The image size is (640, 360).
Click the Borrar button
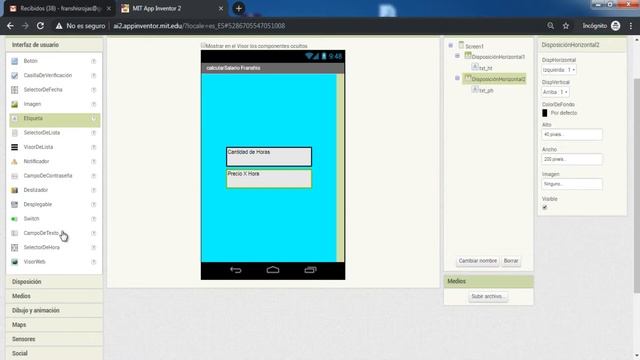click(511, 261)
